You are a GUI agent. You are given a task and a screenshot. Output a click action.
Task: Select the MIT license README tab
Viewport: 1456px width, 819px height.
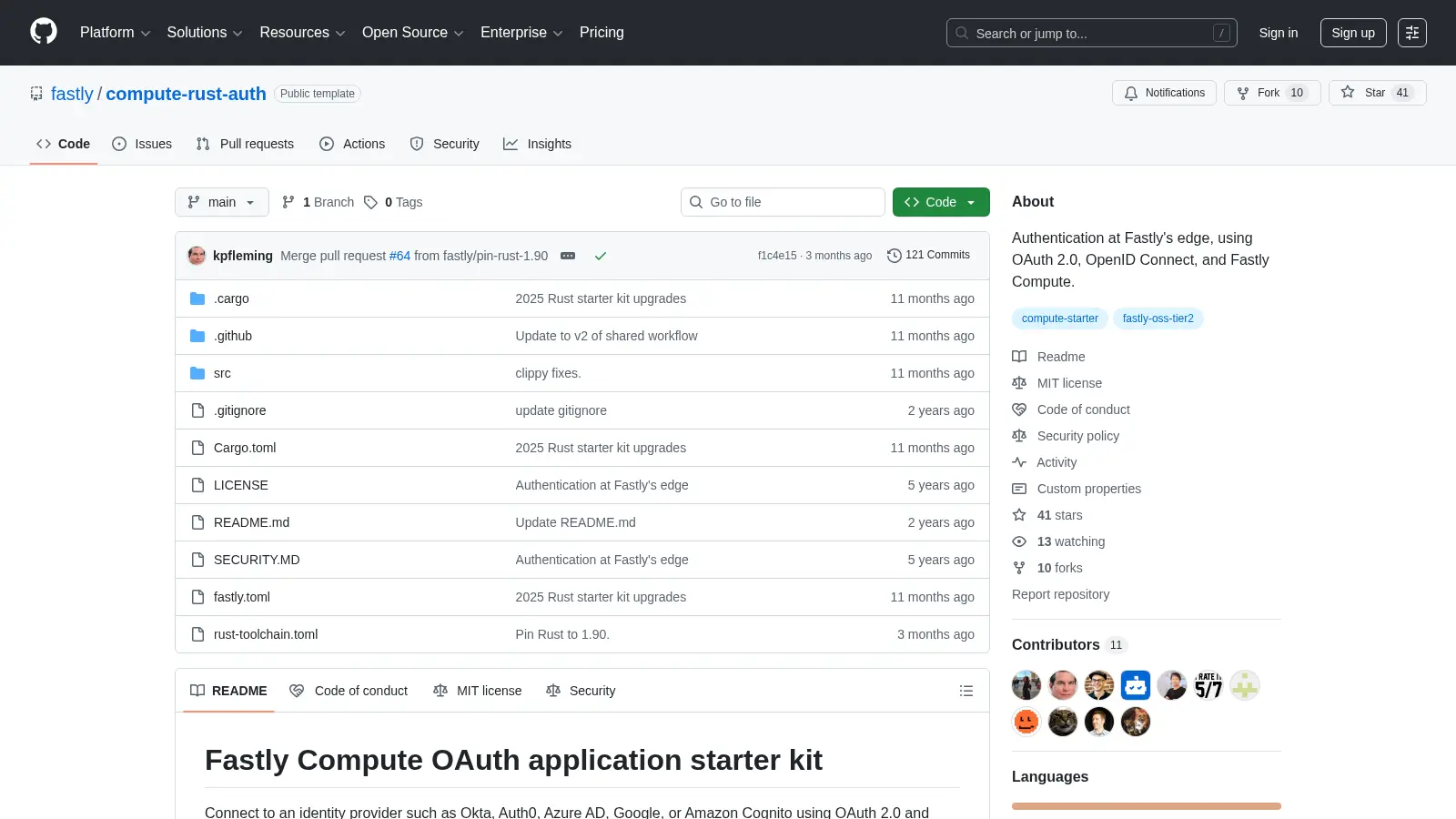[x=478, y=691]
